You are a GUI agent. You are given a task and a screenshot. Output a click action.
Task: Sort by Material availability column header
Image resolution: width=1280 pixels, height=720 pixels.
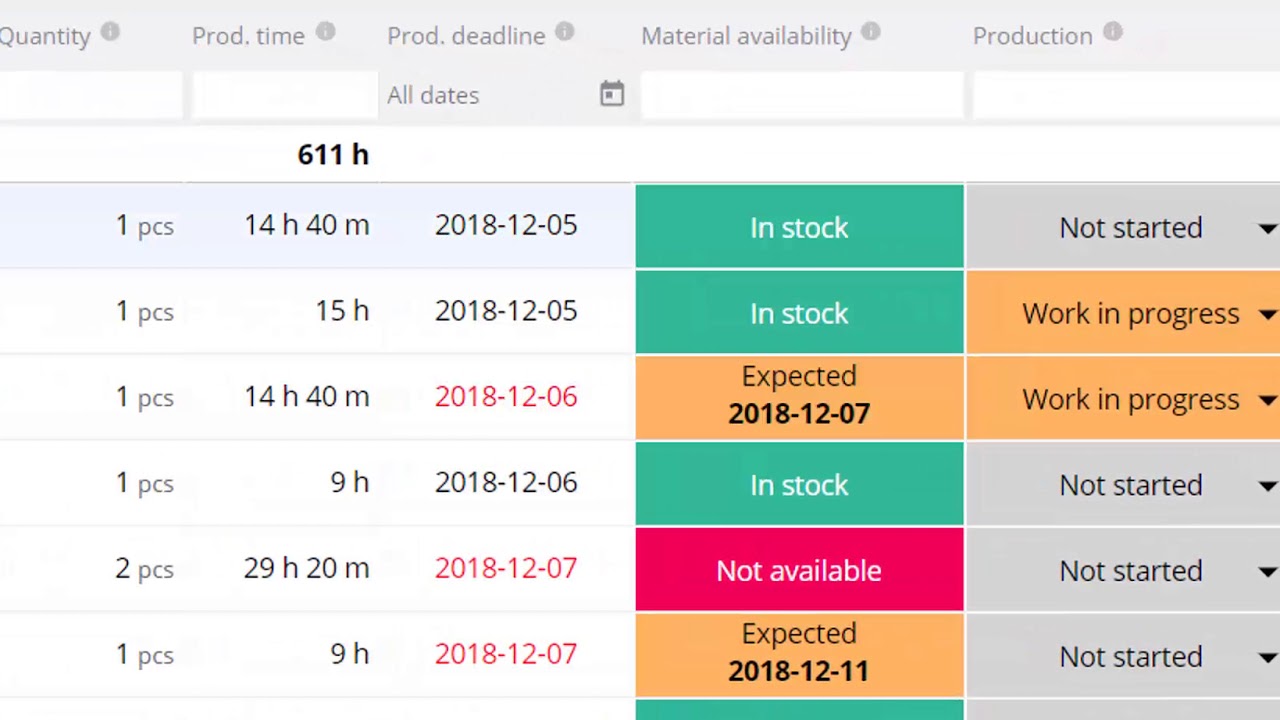[x=746, y=36]
